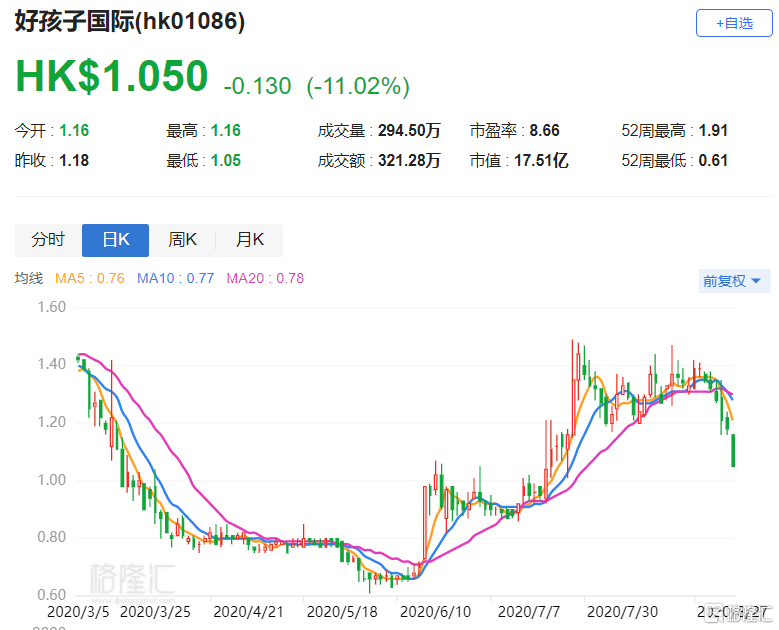Click the 最低 value 1.05
The width and height of the screenshot is (779, 630).
226,160
